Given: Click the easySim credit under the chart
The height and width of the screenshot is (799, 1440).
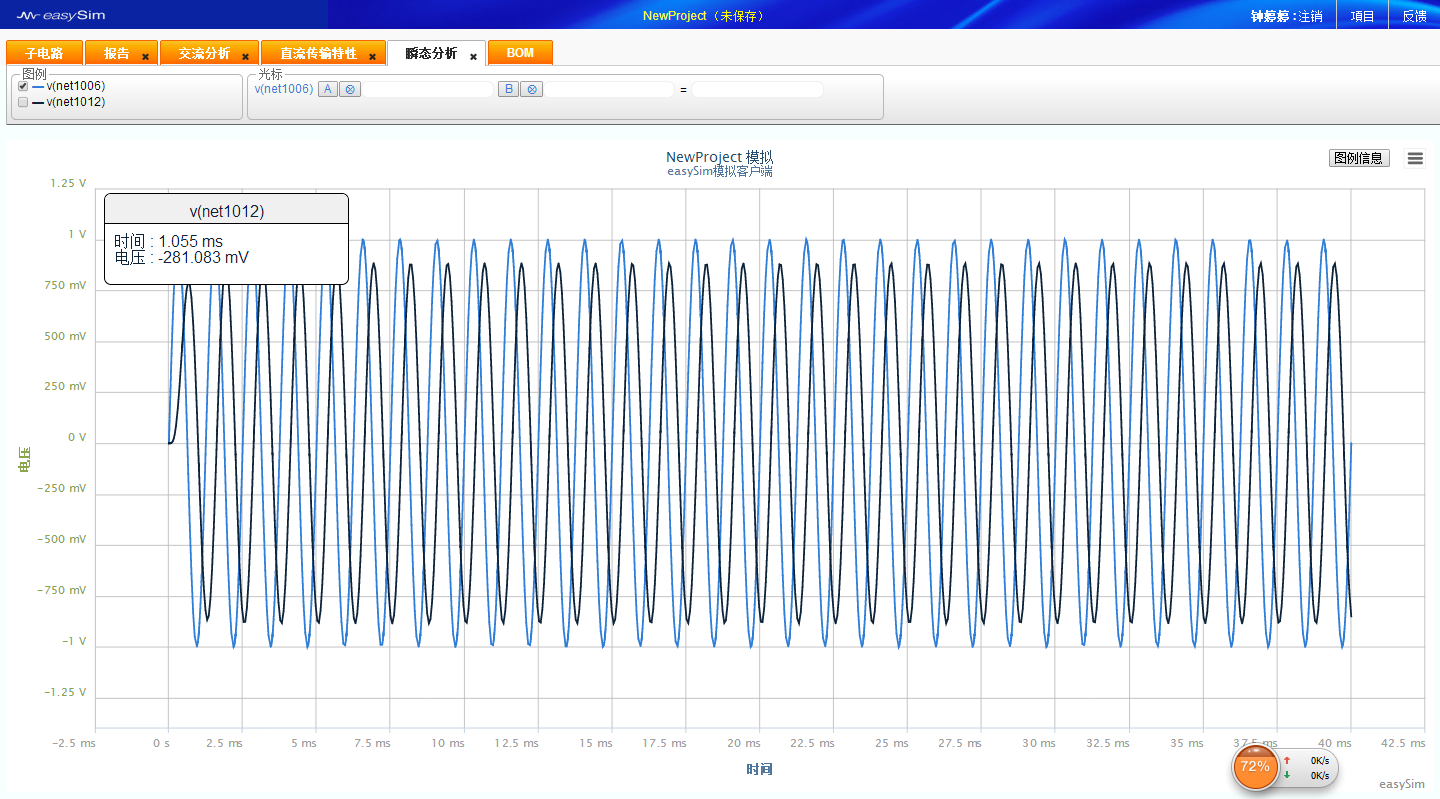Looking at the screenshot, I should (x=1402, y=784).
